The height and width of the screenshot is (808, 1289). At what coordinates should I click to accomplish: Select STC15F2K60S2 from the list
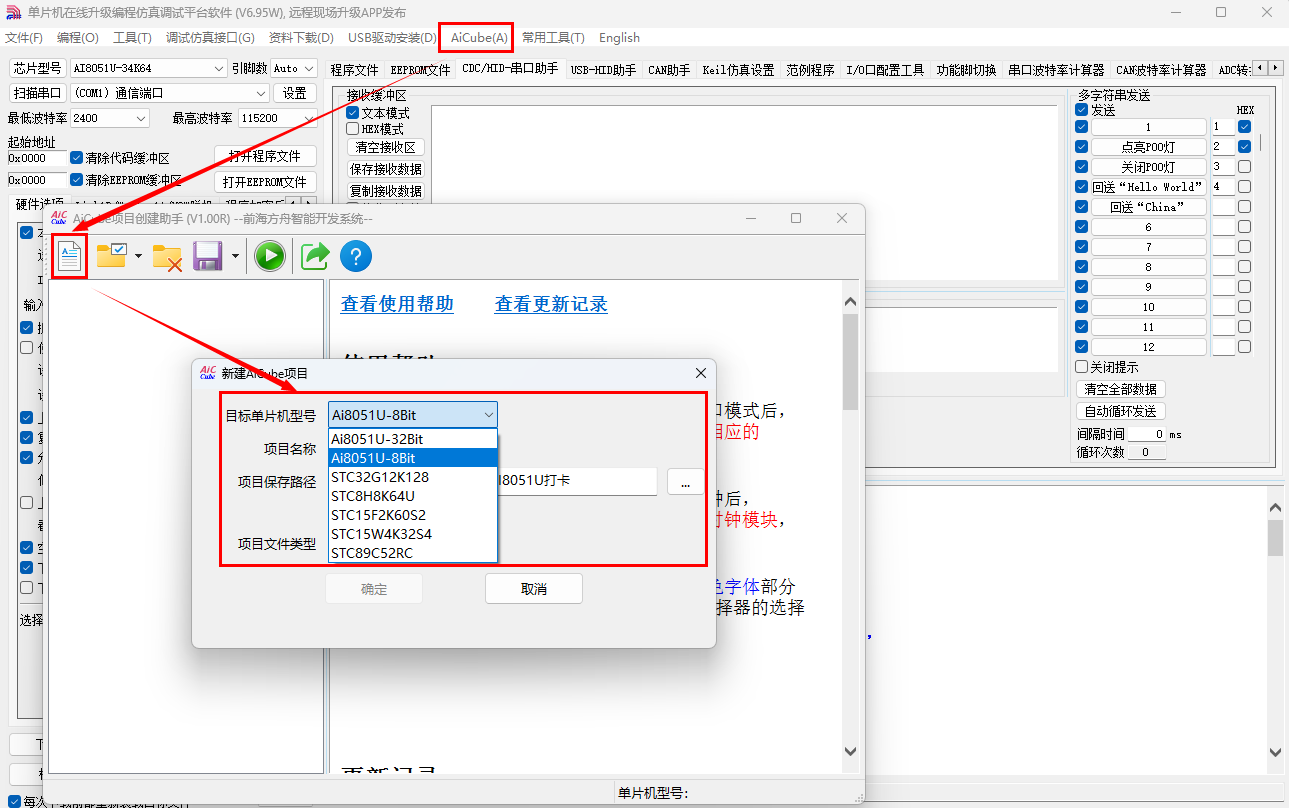click(412, 515)
